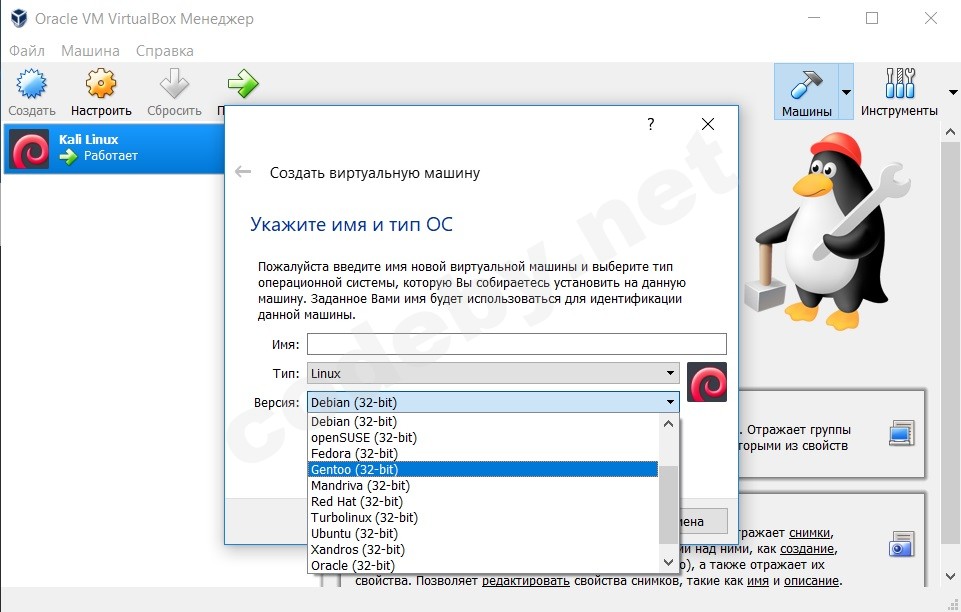Choose Oracle (32-bit) from list
The height and width of the screenshot is (612, 961).
(x=483, y=565)
